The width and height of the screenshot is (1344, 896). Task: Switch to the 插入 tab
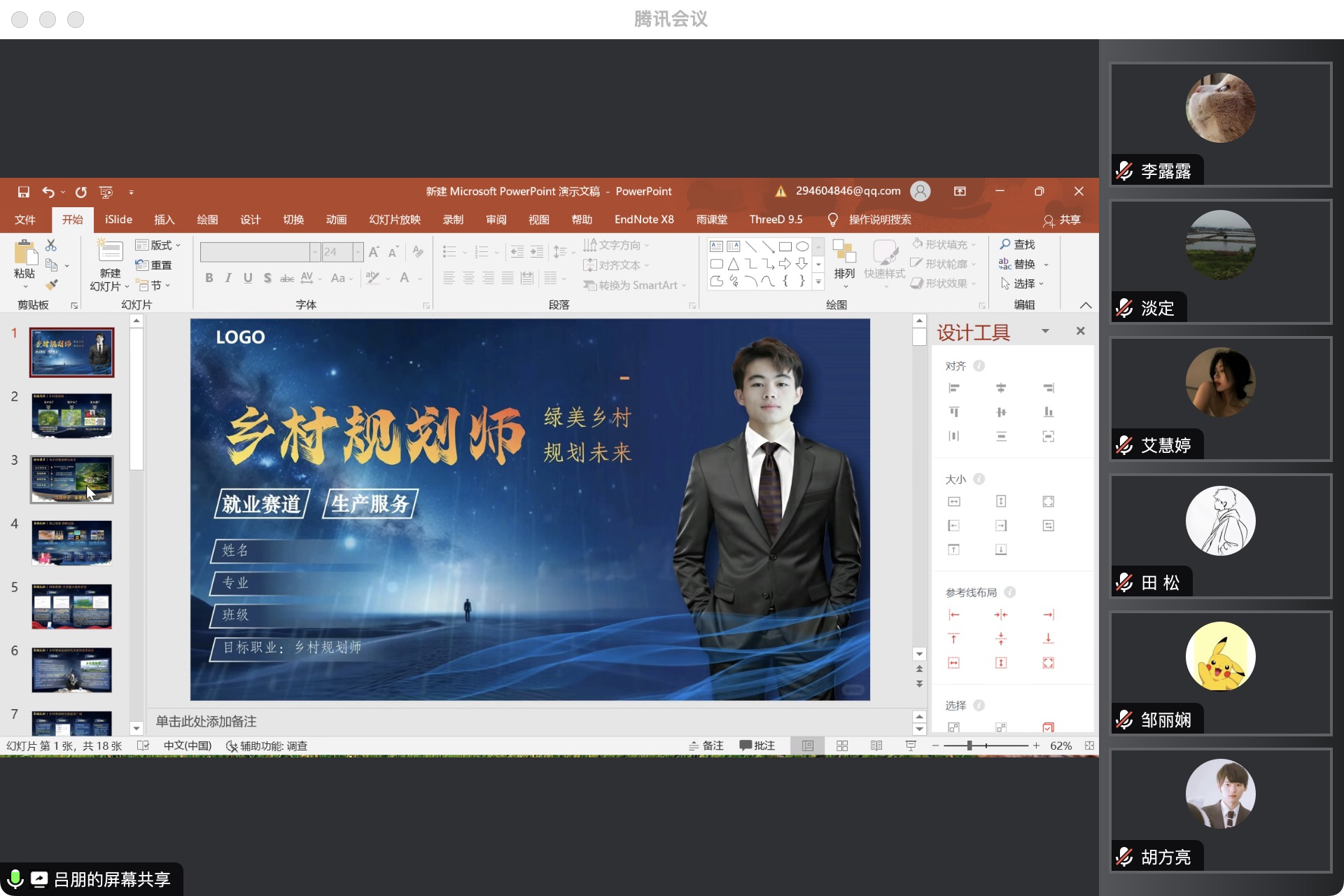164,220
